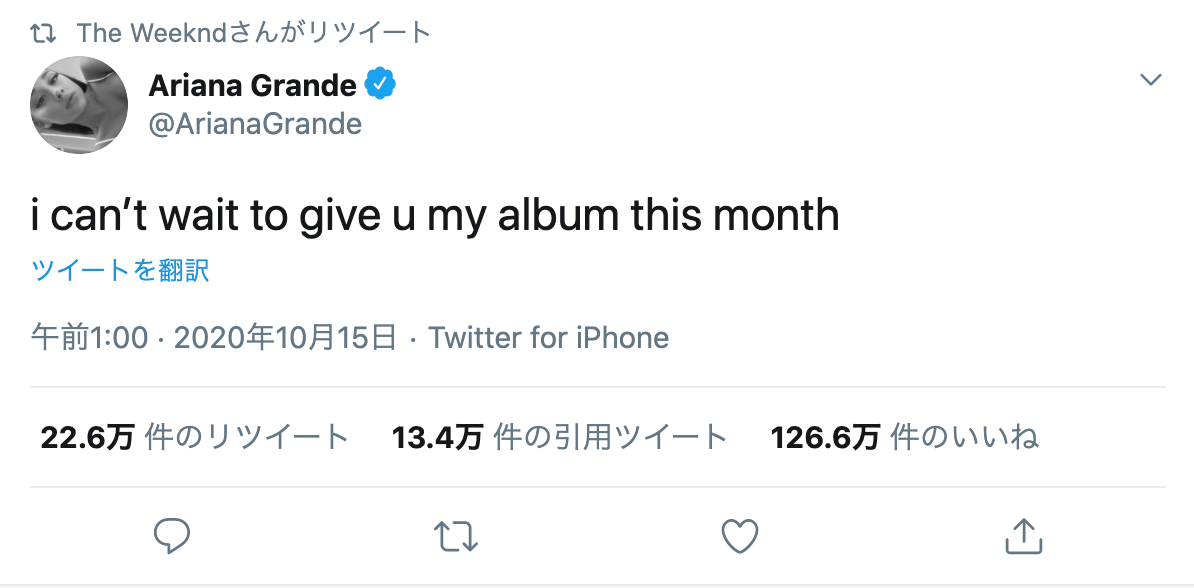Screen dimensions: 1194x588
Task: Click the 2020年10月15日 date link
Action: point(285,338)
